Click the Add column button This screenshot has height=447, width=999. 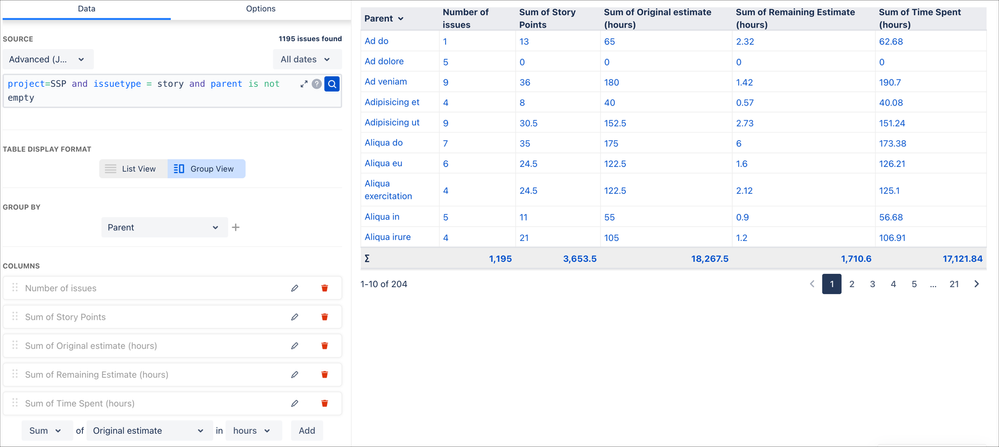click(x=307, y=430)
